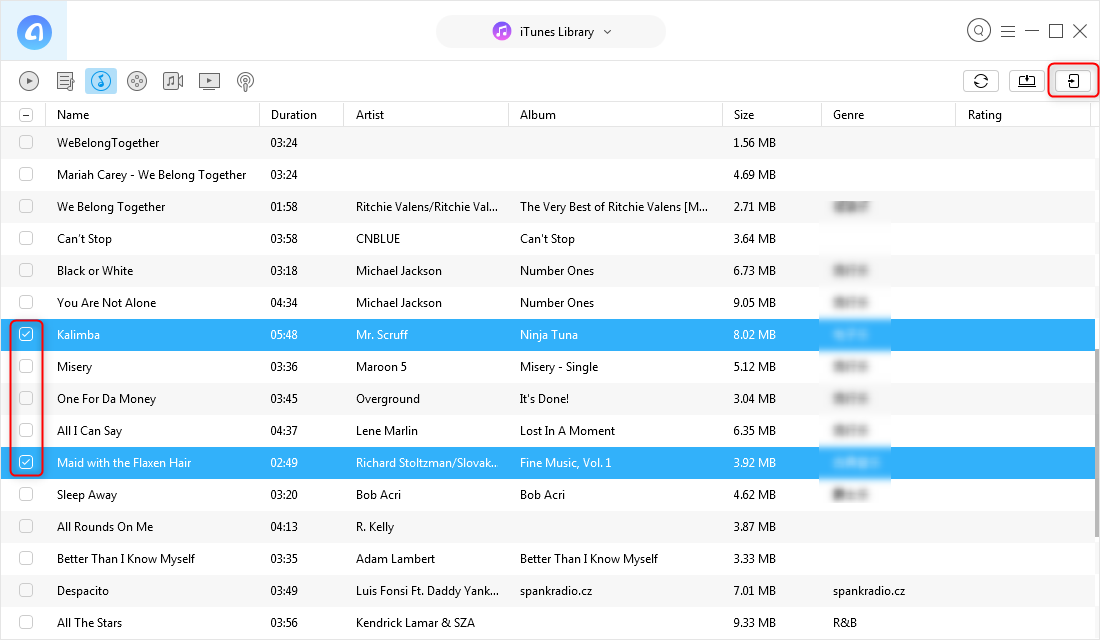Viewport: 1100px width, 640px height.
Task: Check the All The Stars checkbox
Action: point(26,622)
